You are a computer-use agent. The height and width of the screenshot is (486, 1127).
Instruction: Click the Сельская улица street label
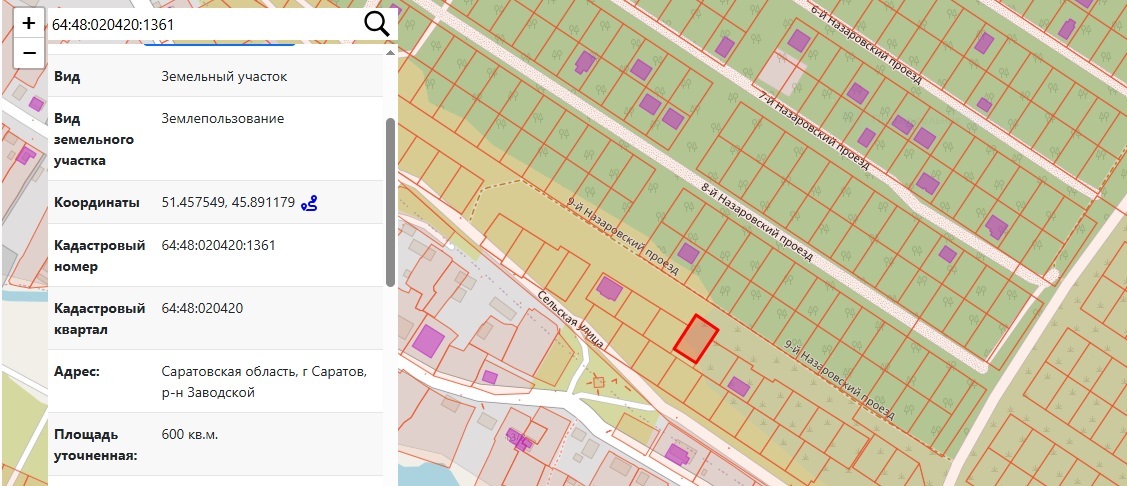[570, 318]
